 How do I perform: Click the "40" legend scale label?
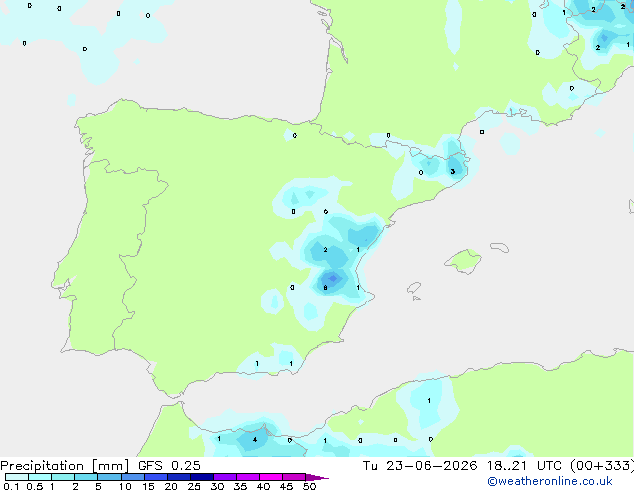click(263, 486)
